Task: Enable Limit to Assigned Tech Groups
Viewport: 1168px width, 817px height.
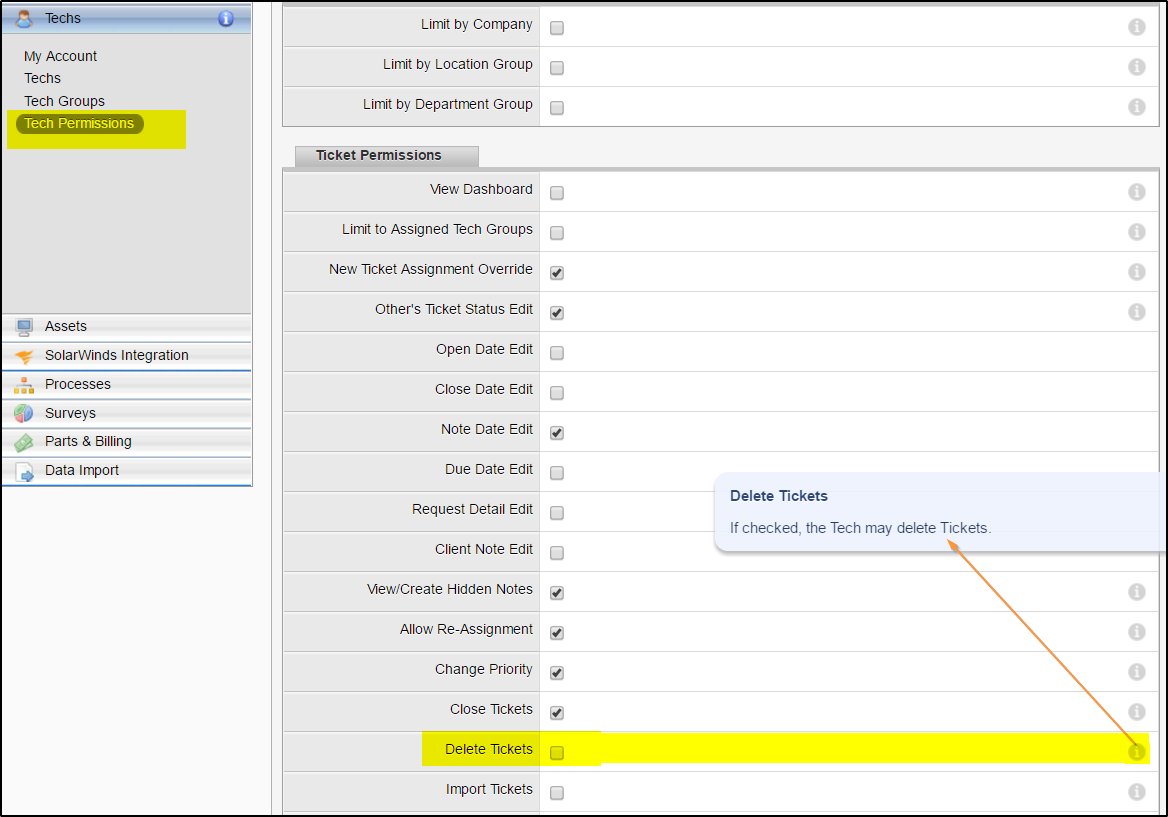Action: [x=556, y=233]
